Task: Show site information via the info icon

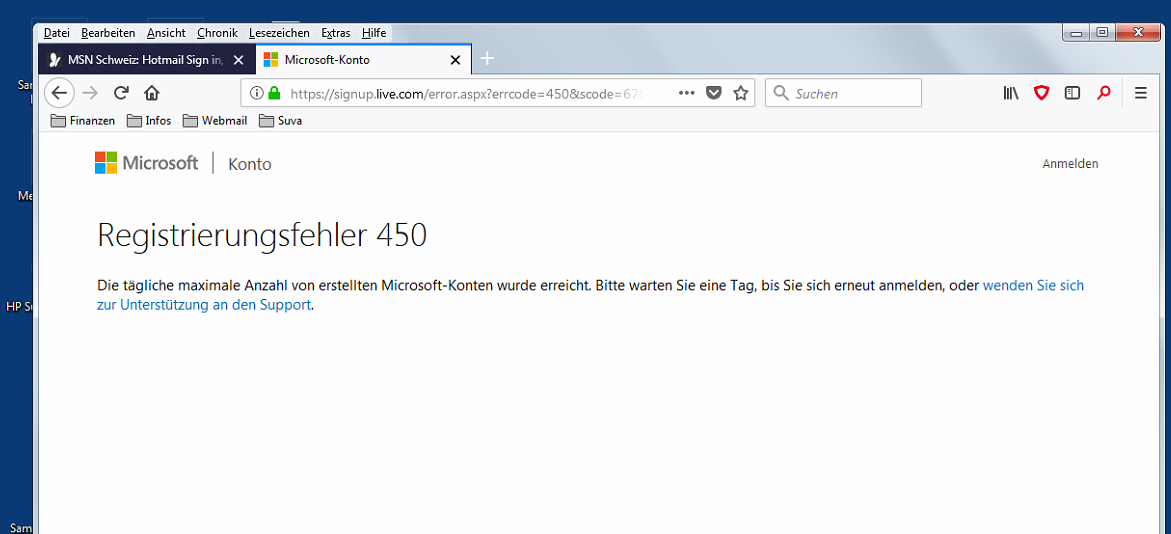Action: [256, 93]
